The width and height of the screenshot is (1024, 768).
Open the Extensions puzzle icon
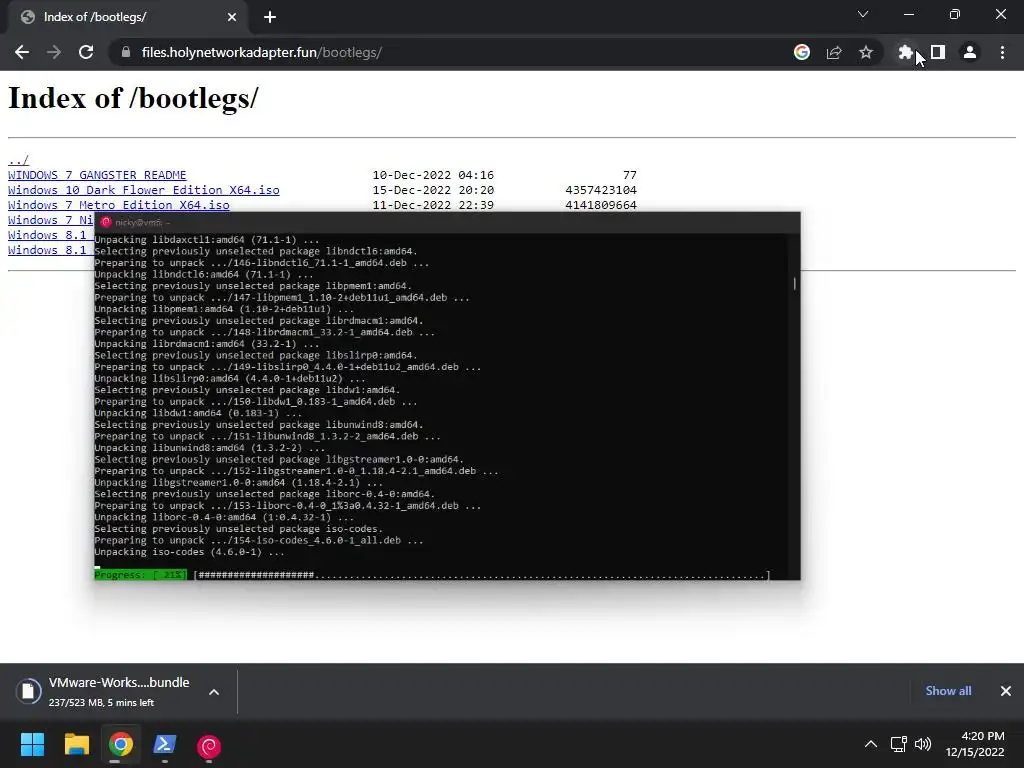tap(905, 52)
